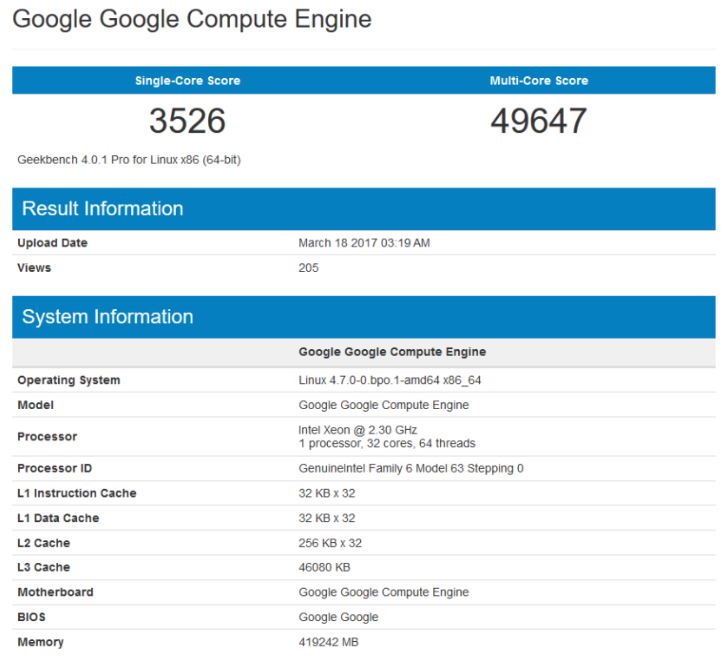Viewport: 726px width, 658px height.
Task: Select the L1 Data Cache value 32 KB x 32
Action: coord(327,518)
